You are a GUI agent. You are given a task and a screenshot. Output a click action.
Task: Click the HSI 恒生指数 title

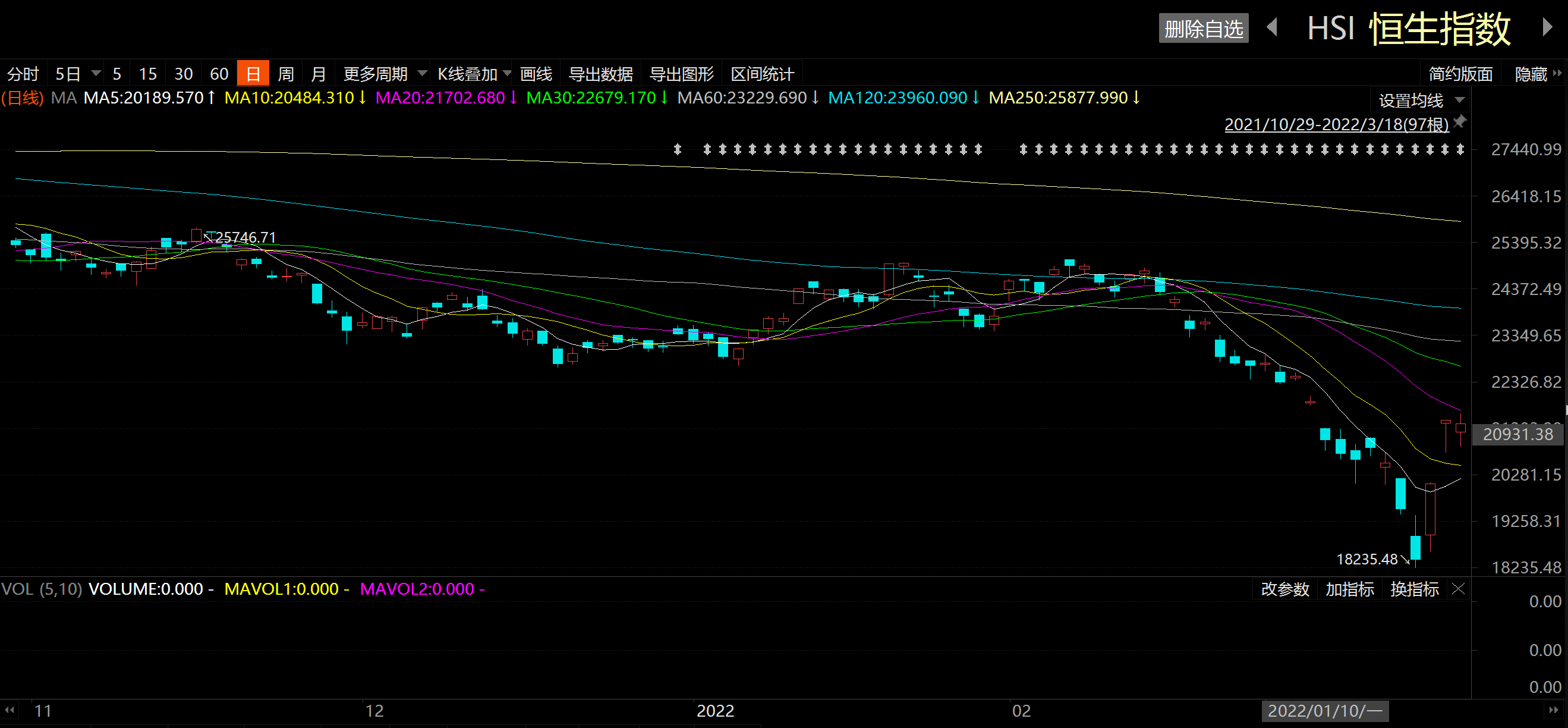(1409, 28)
